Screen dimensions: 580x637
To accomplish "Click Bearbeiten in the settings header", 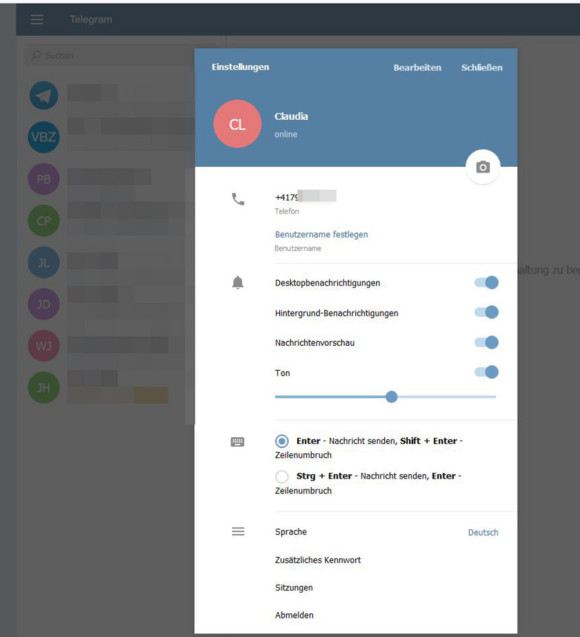I will click(x=417, y=67).
